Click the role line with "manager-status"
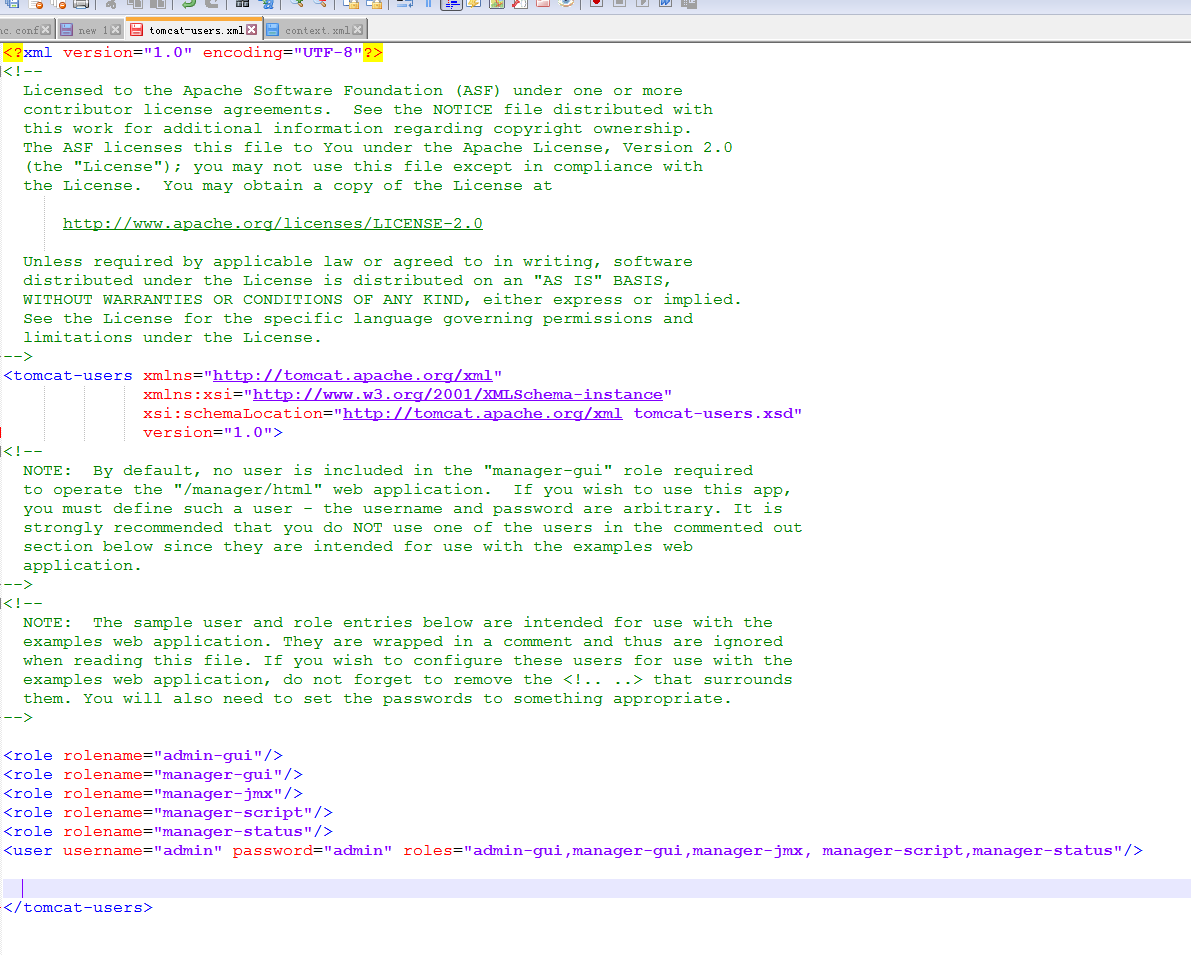1191x955 pixels. click(168, 831)
